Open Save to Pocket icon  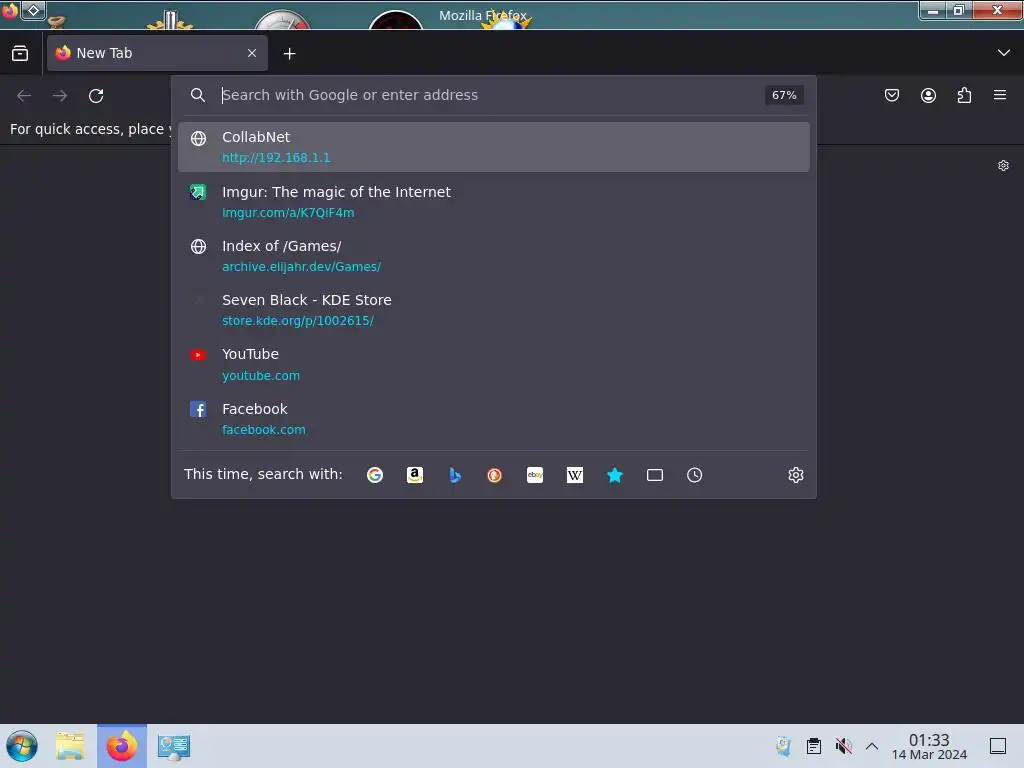click(x=891, y=95)
